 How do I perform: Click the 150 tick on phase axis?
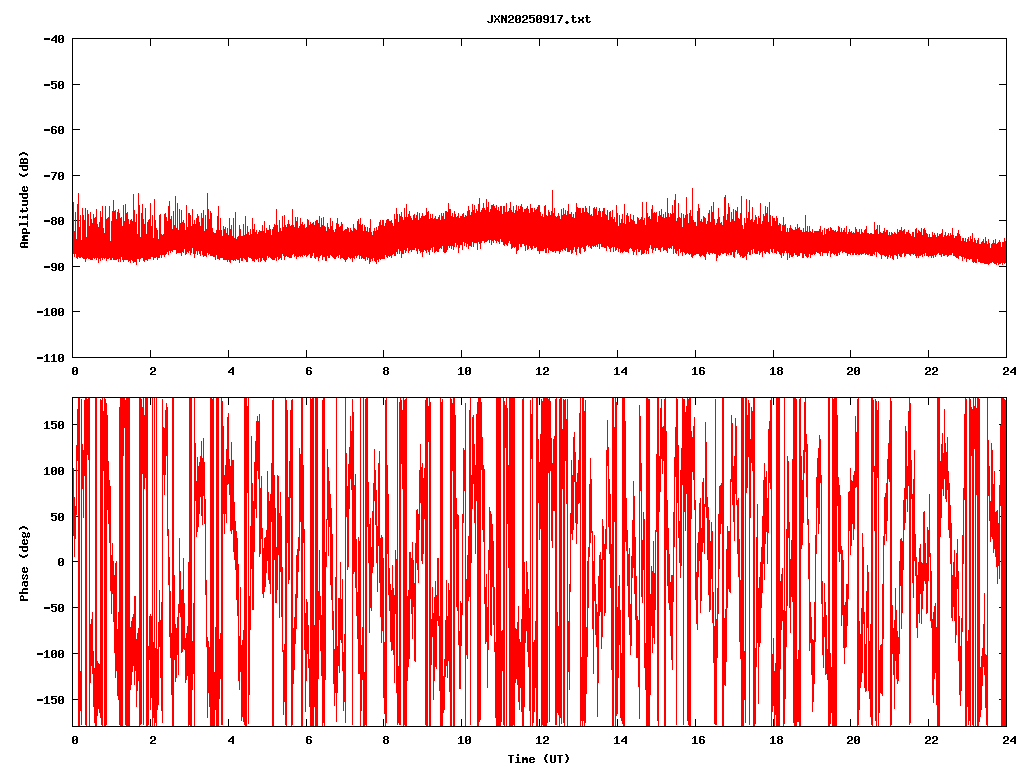tap(55, 425)
